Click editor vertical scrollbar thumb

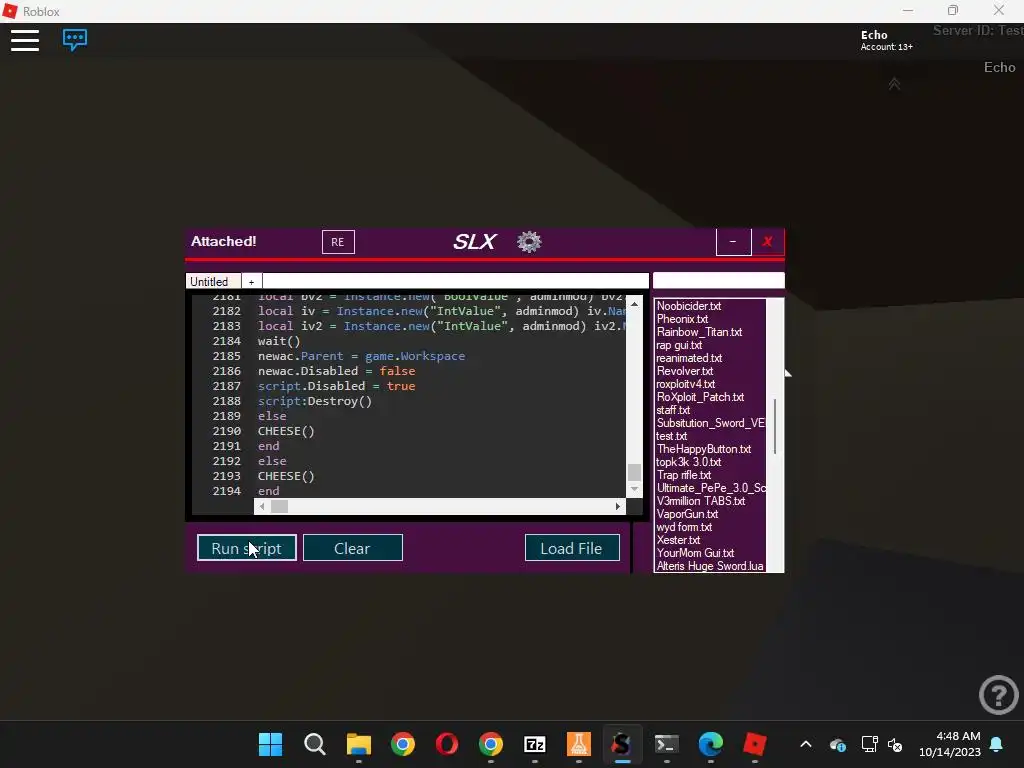[x=634, y=472]
